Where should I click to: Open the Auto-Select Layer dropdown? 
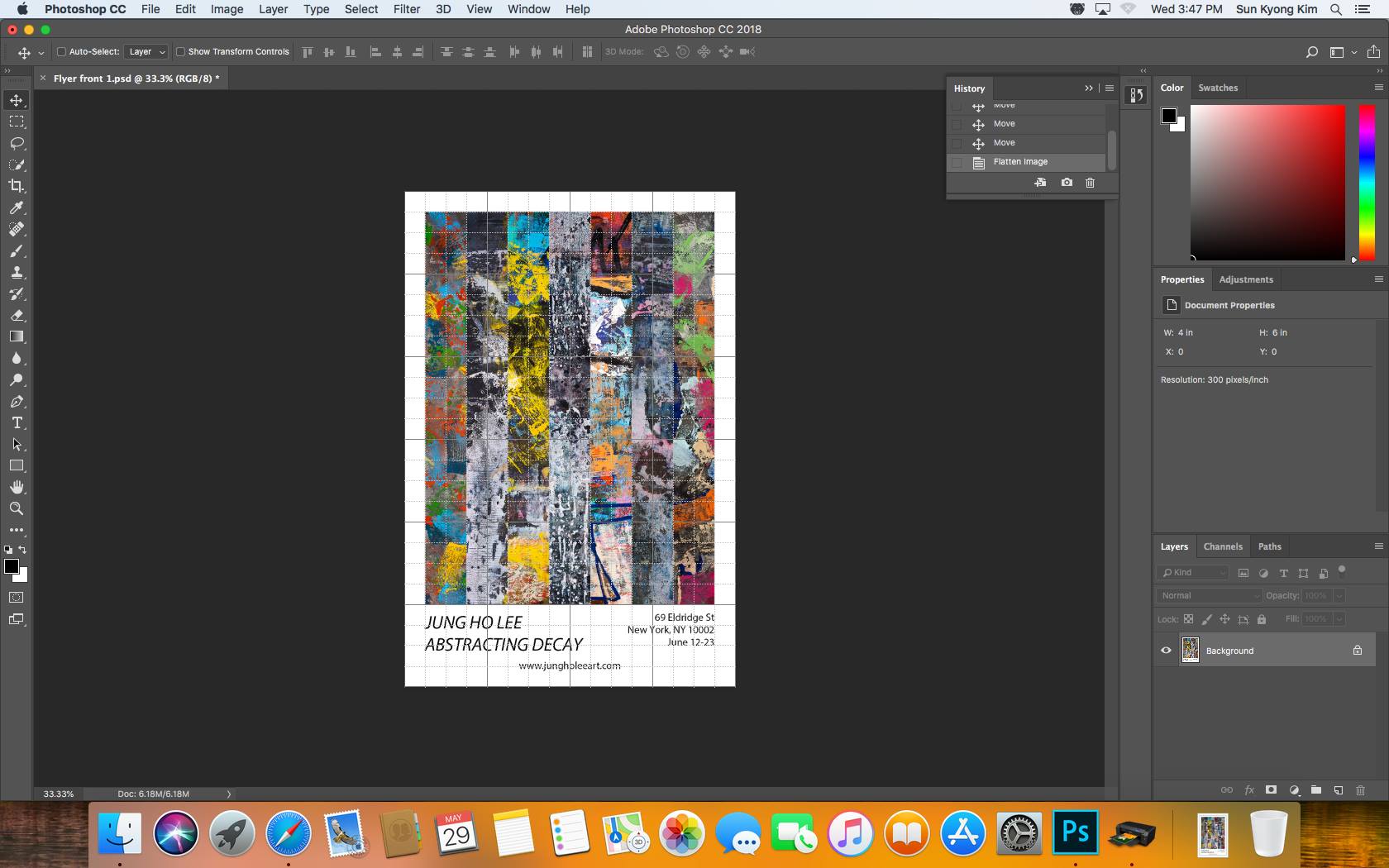click(146, 51)
